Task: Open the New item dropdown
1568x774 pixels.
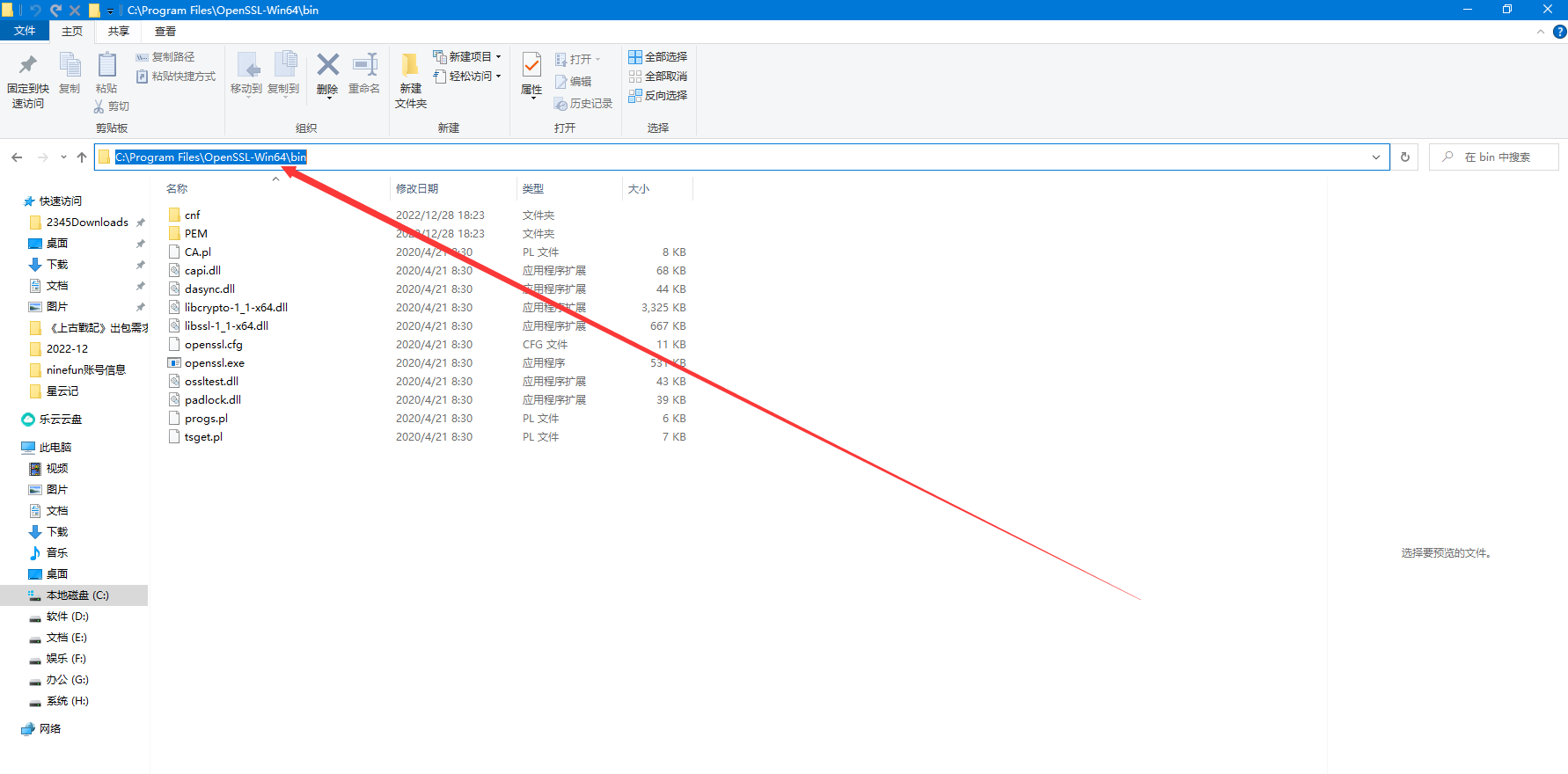Action: coord(467,57)
